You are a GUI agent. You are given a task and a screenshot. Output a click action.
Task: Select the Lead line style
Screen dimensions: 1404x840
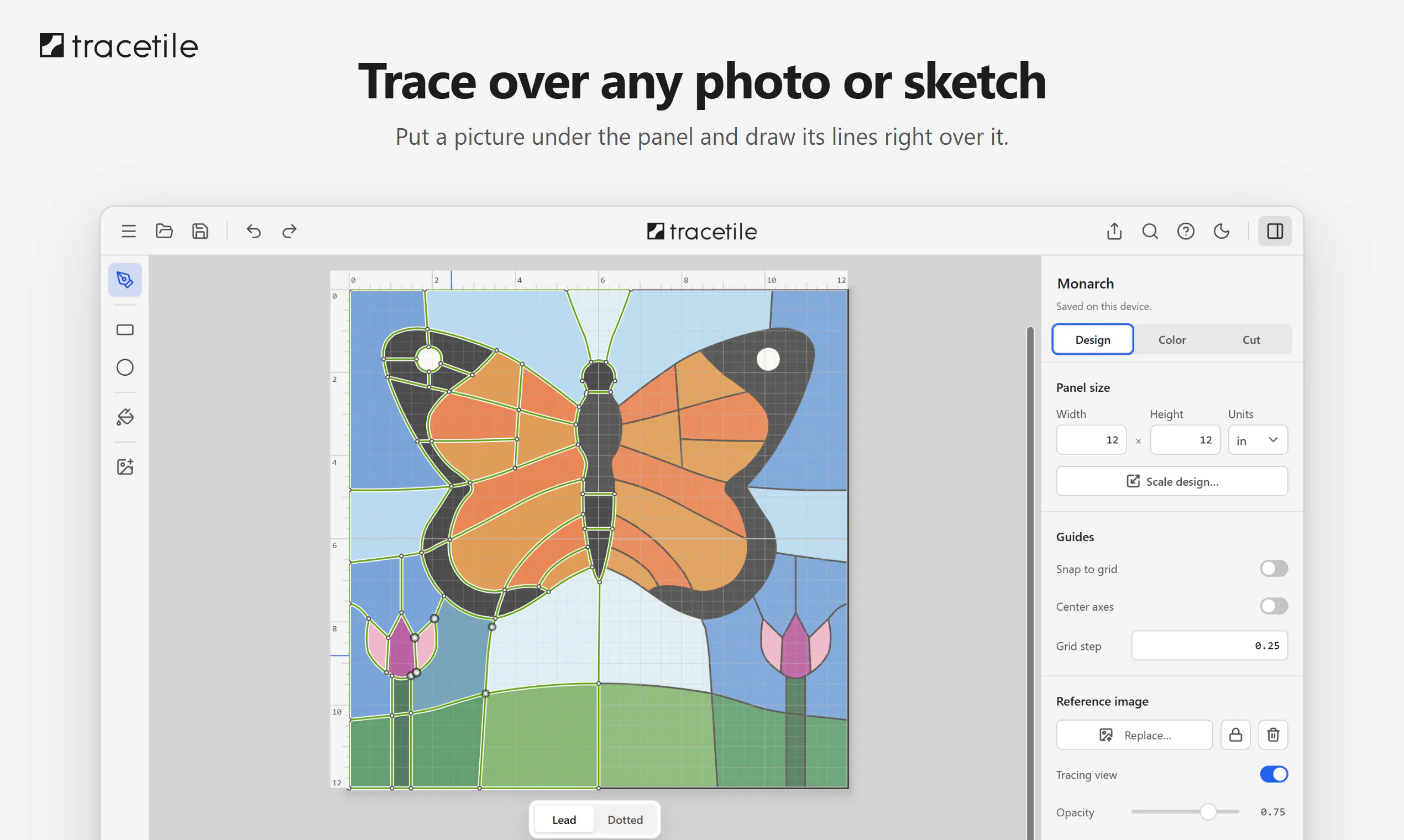564,820
